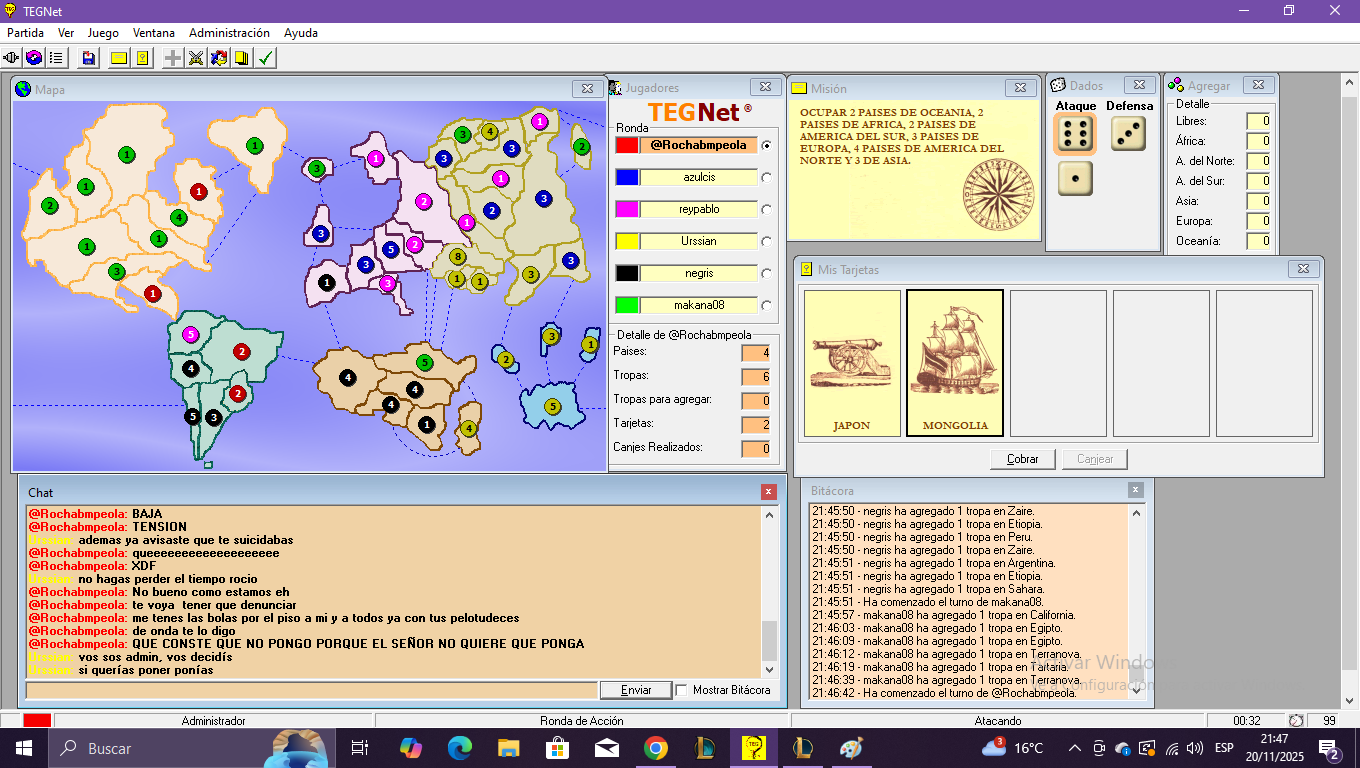Click the magenta color swatch beside reypablo
Viewport: 1360px width, 768px height.
click(x=627, y=209)
